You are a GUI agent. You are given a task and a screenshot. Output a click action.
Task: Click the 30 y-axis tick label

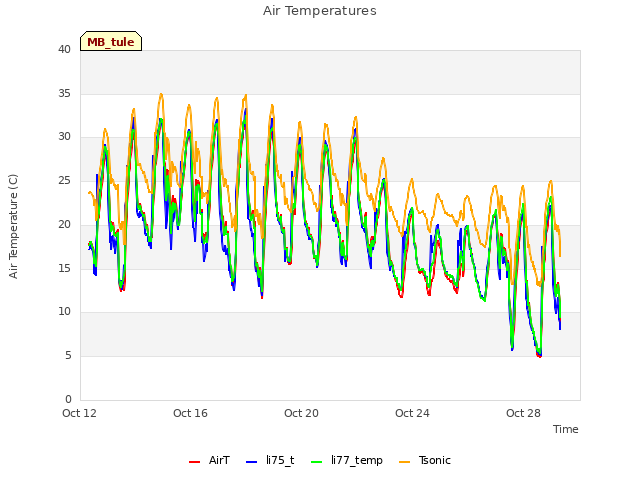[x=64, y=137]
